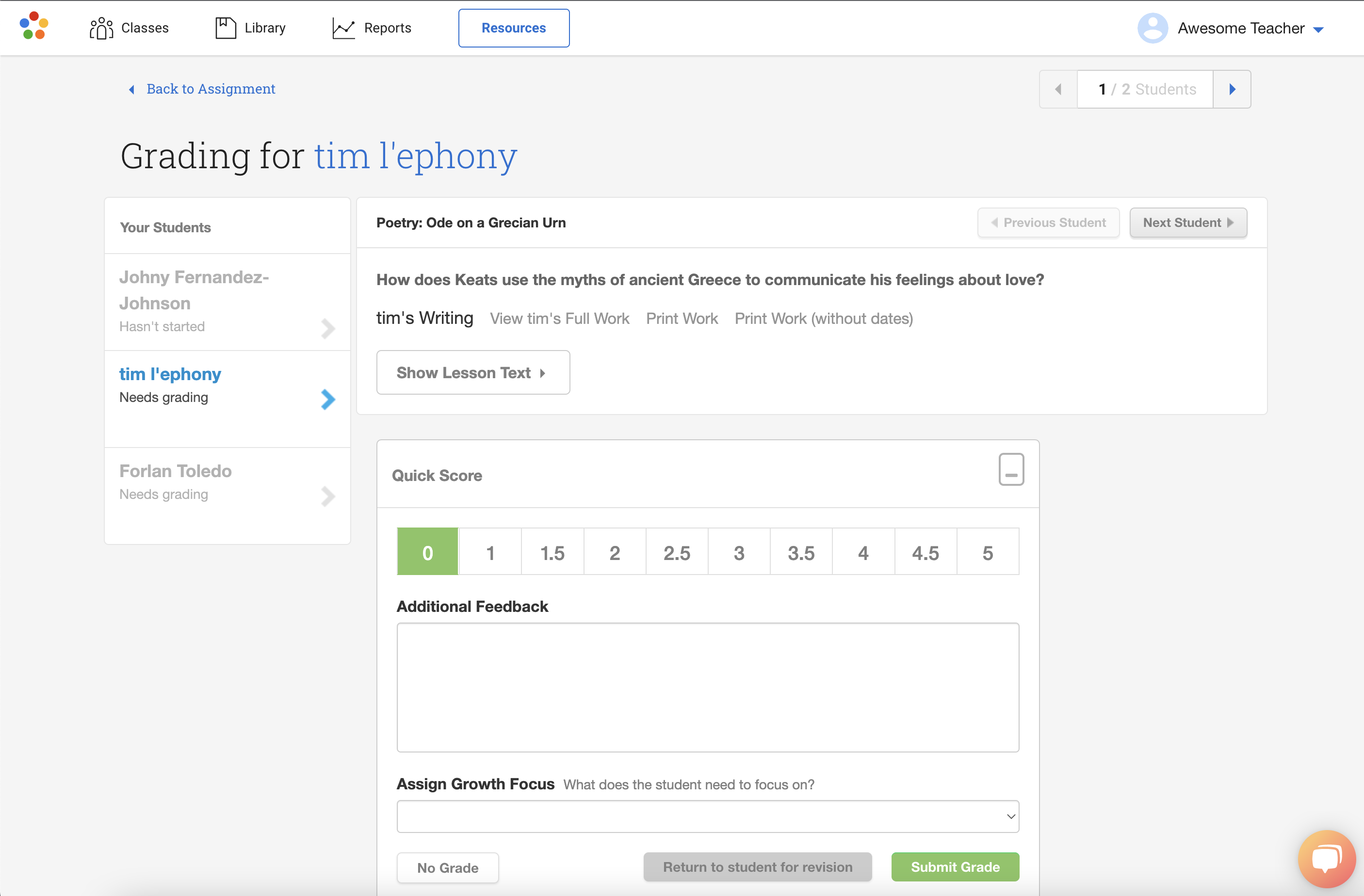This screenshot has height=896, width=1364.
Task: Expand Show Lesson Text
Action: click(x=472, y=372)
